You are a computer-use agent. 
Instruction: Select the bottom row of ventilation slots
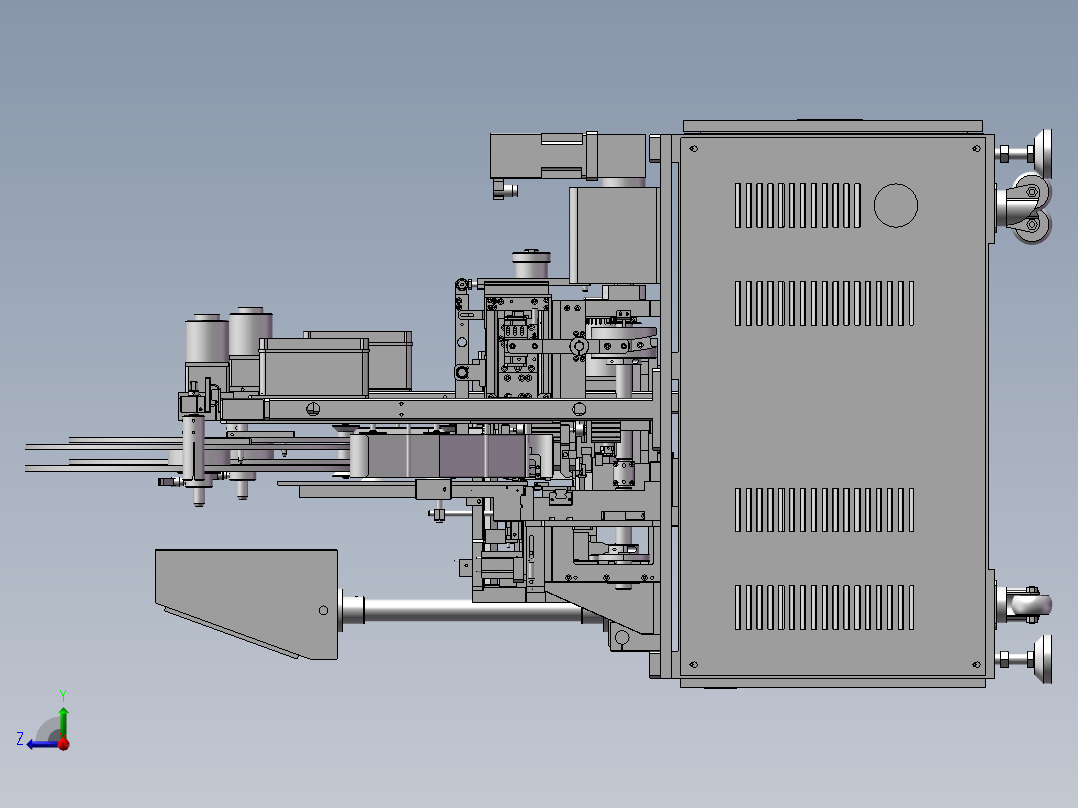click(x=824, y=607)
